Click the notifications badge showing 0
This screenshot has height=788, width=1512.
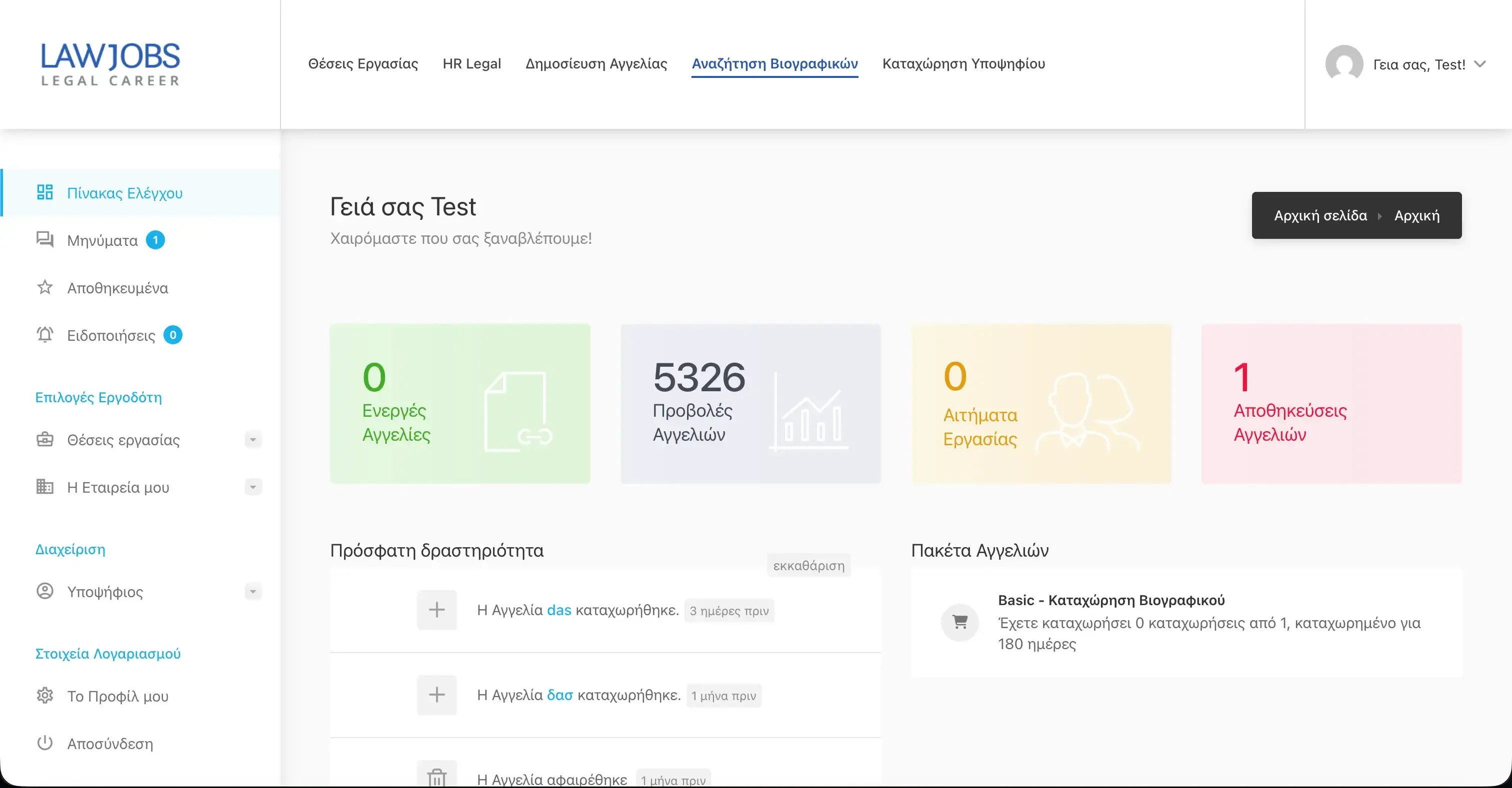172,335
